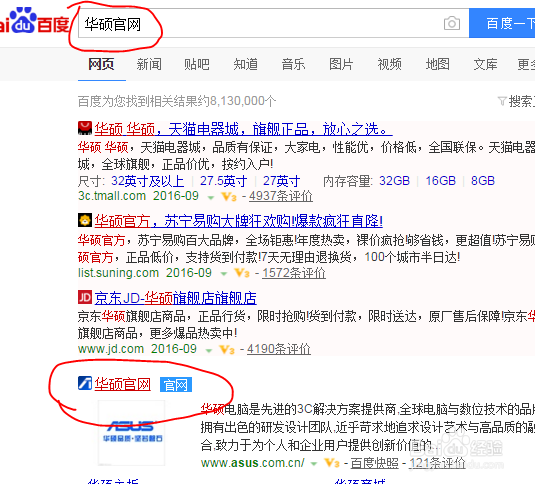Expand dropdown arrow after 3c.tmall.com 2016-09

point(211,197)
